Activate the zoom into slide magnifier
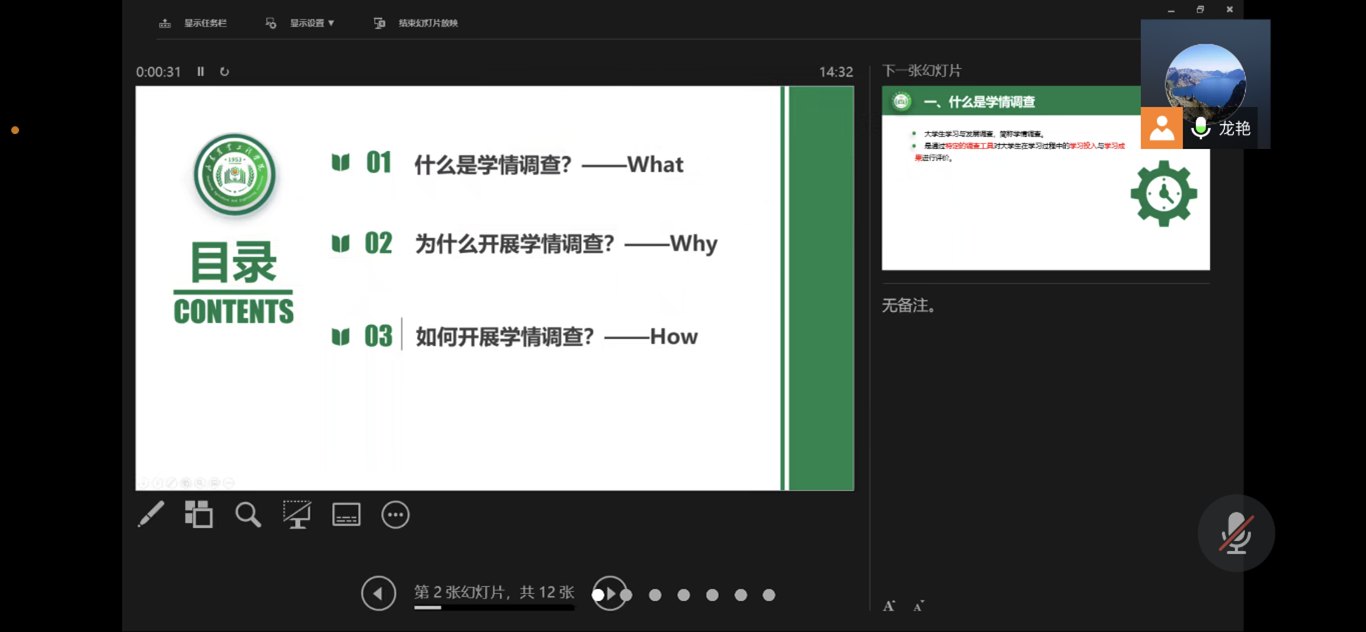1366x632 pixels. pyautogui.click(x=248, y=515)
